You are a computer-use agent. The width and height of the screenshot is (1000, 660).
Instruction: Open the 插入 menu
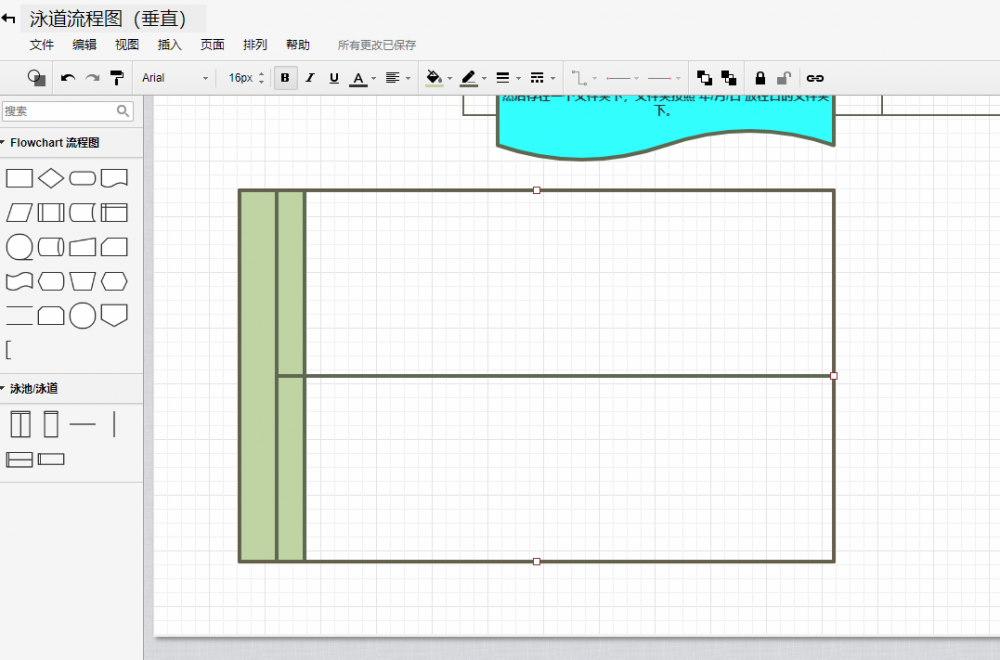pos(168,45)
